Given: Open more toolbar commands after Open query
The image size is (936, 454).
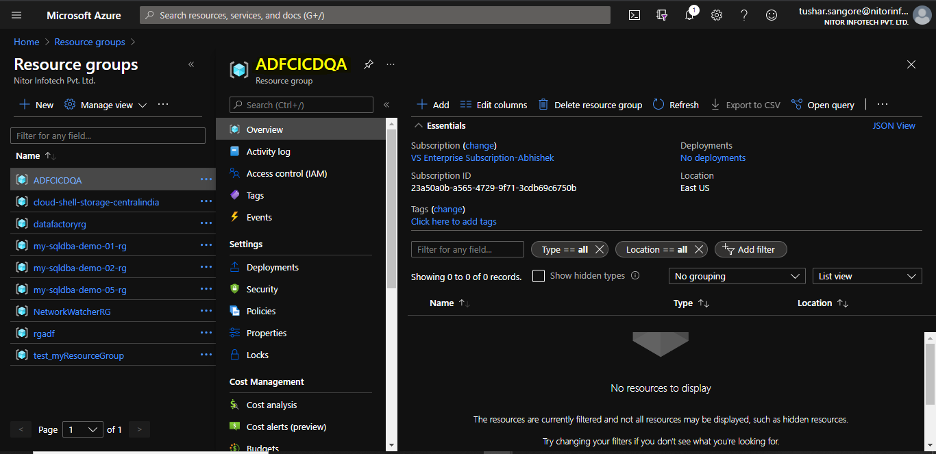Looking at the screenshot, I should coord(882,104).
